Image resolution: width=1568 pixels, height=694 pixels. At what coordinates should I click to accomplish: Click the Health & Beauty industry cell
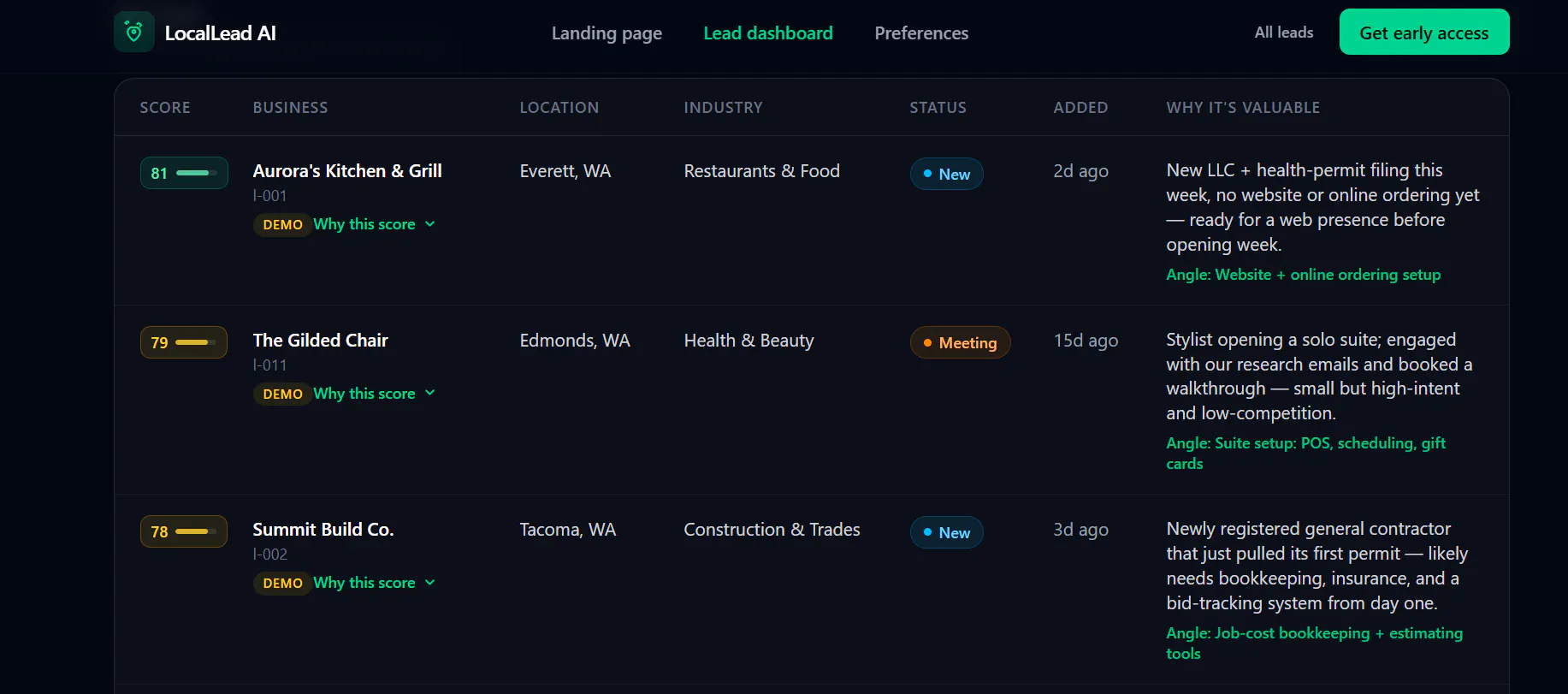(x=748, y=341)
